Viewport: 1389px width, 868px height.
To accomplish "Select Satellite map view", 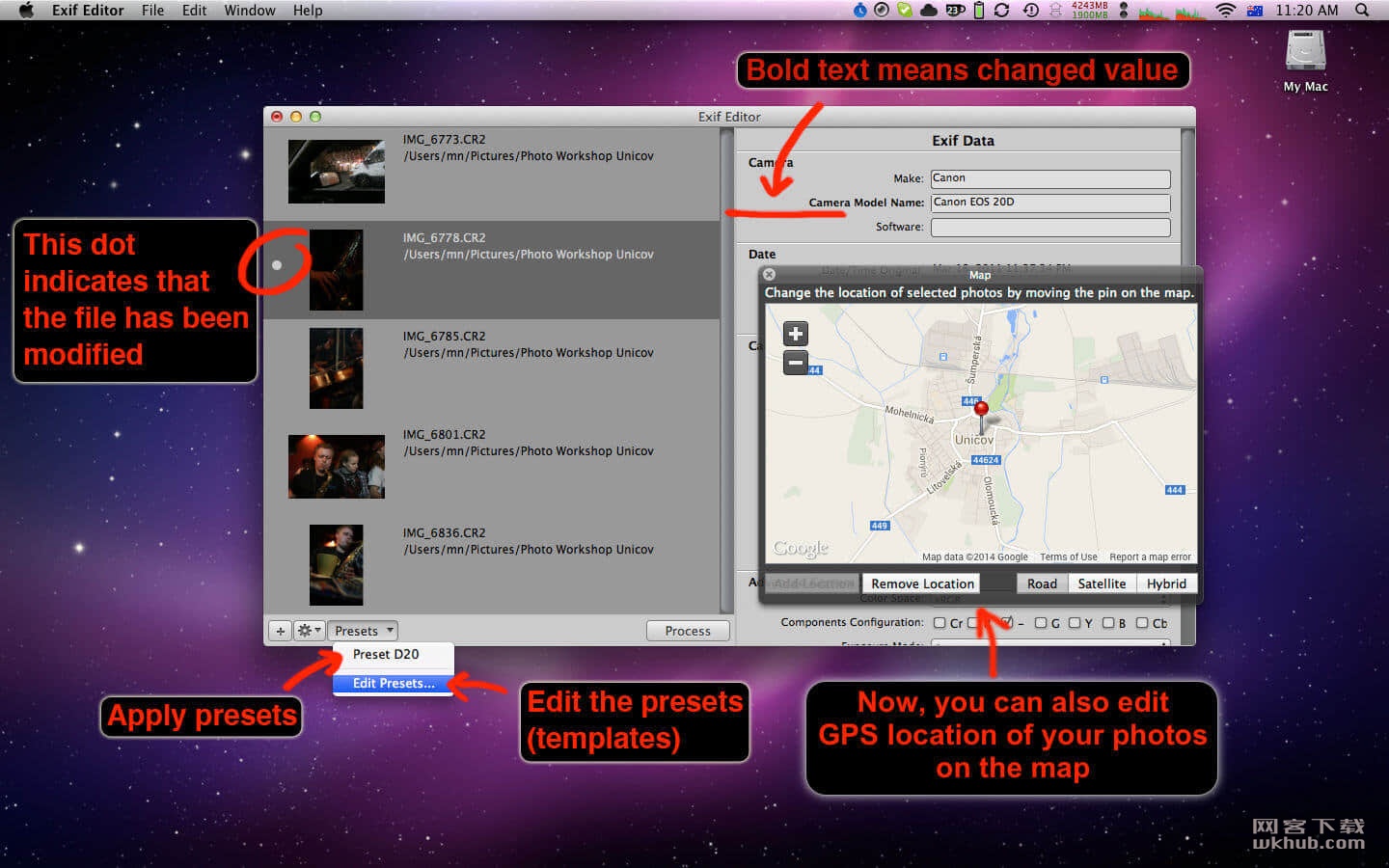I will [x=1102, y=583].
